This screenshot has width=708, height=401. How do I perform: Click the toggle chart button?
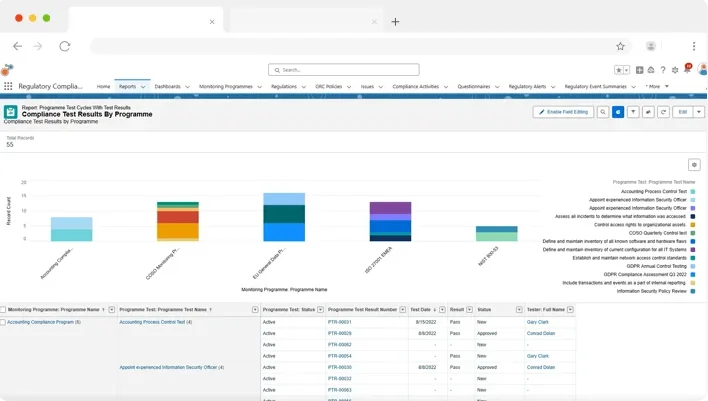click(x=618, y=112)
